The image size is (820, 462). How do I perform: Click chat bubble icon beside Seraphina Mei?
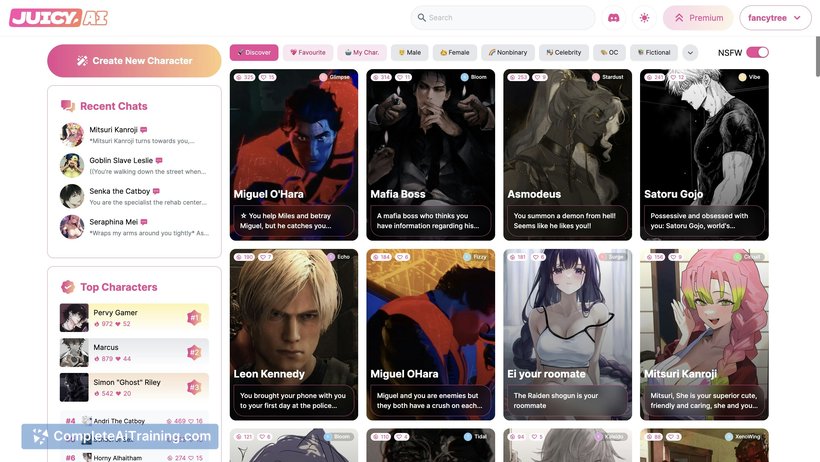click(x=144, y=222)
